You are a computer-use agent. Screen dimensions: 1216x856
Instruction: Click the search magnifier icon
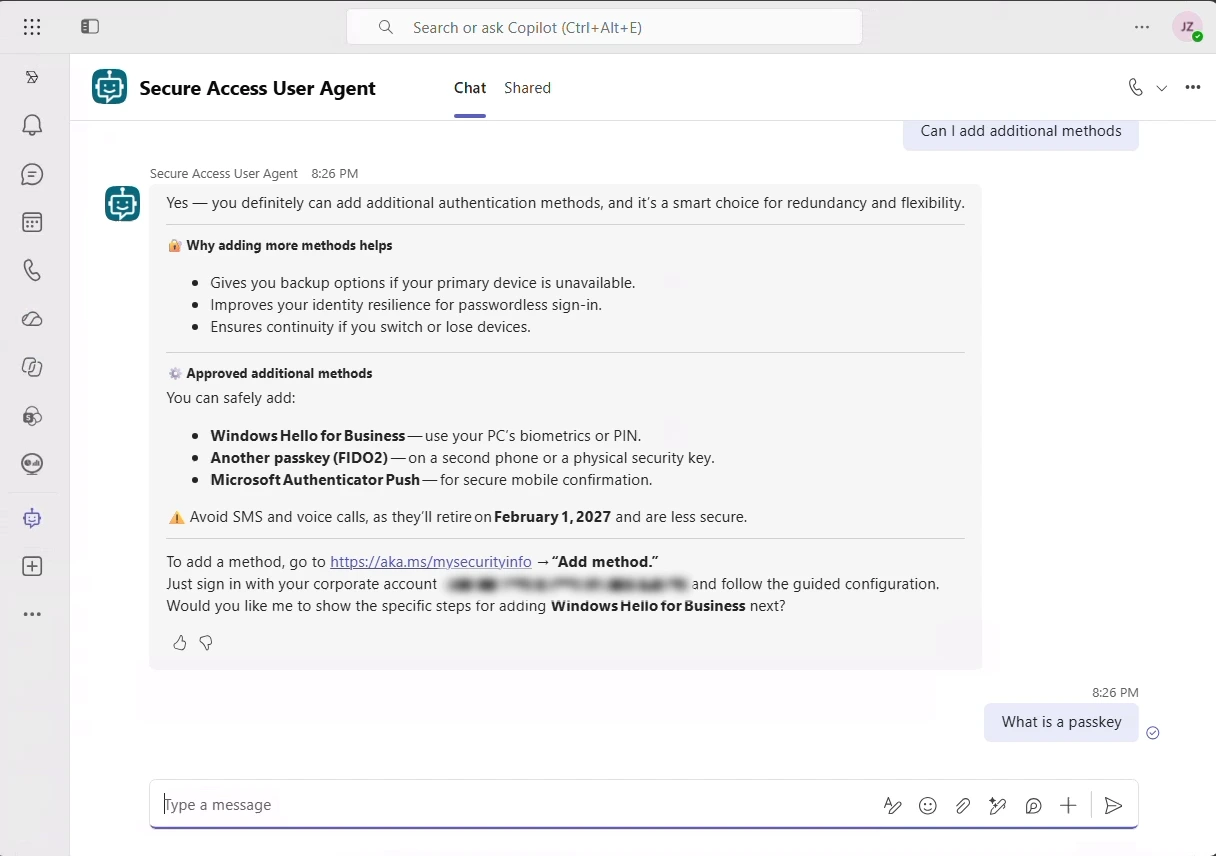[x=386, y=27]
